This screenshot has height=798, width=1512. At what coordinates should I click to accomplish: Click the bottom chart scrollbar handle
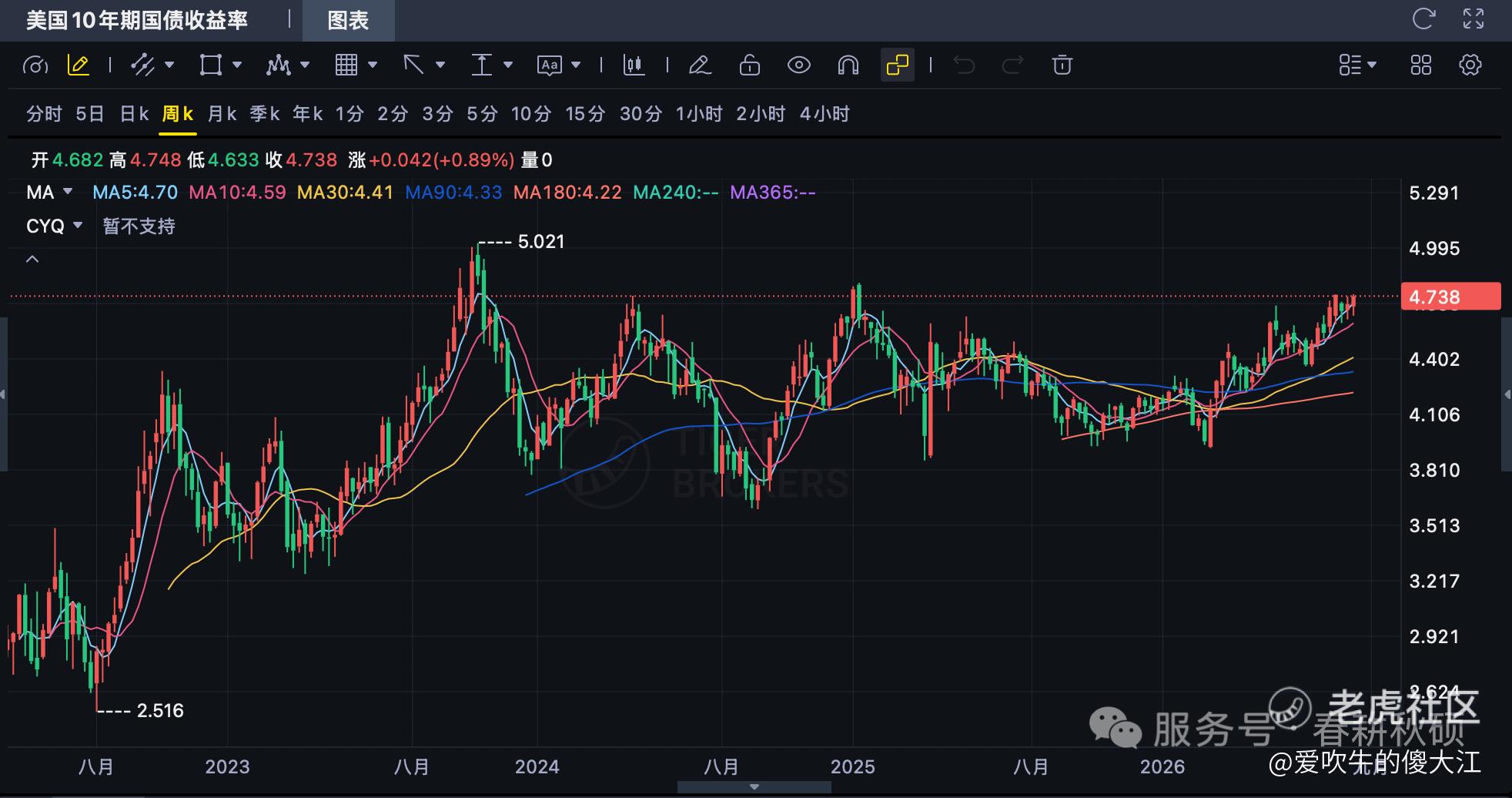[x=754, y=786]
